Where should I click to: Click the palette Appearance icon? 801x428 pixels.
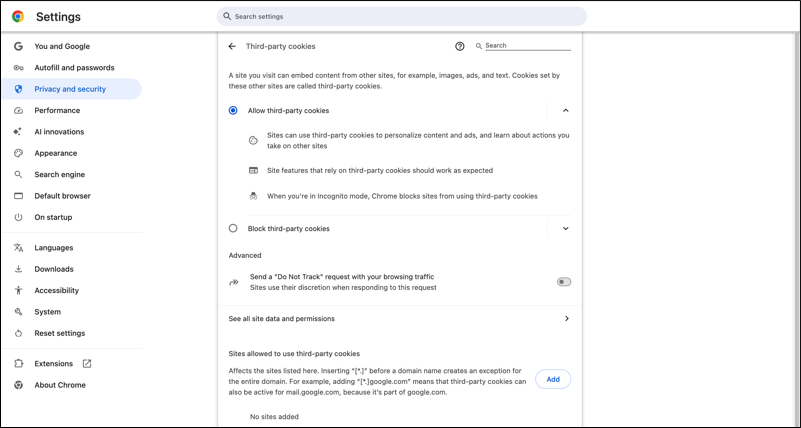pyautogui.click(x=18, y=153)
